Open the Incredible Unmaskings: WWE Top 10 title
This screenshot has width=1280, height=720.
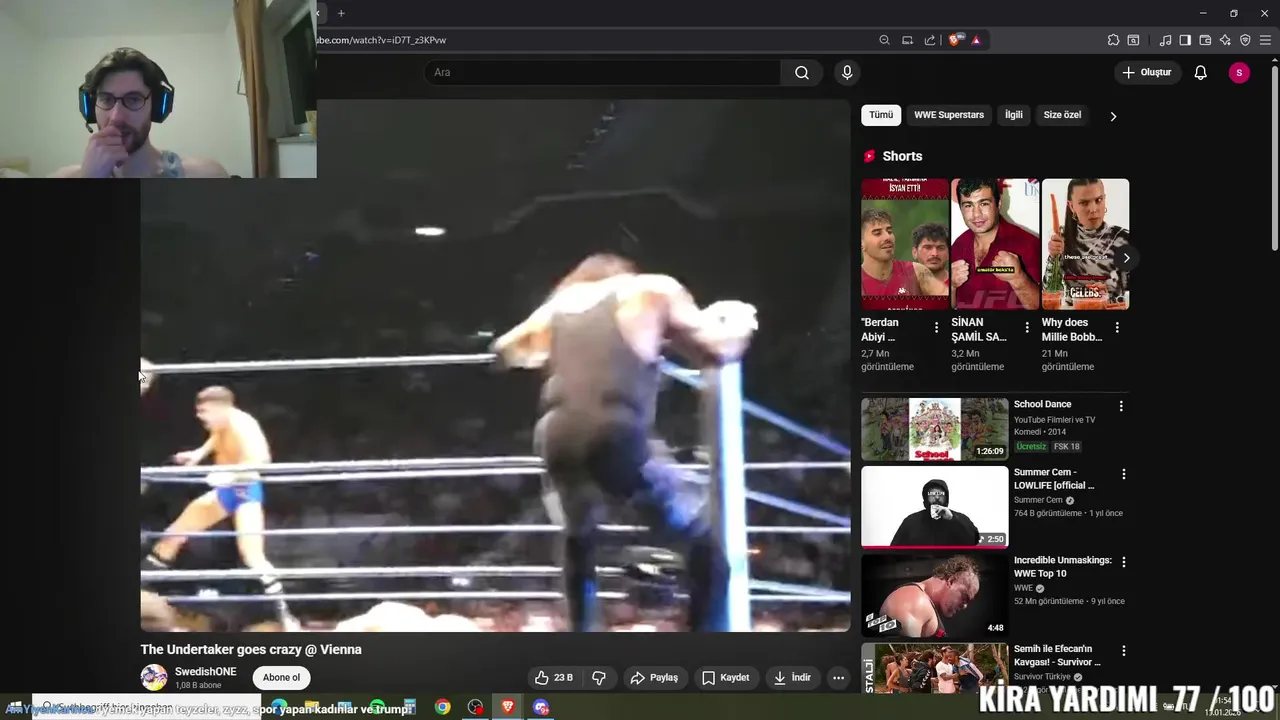(x=1062, y=567)
